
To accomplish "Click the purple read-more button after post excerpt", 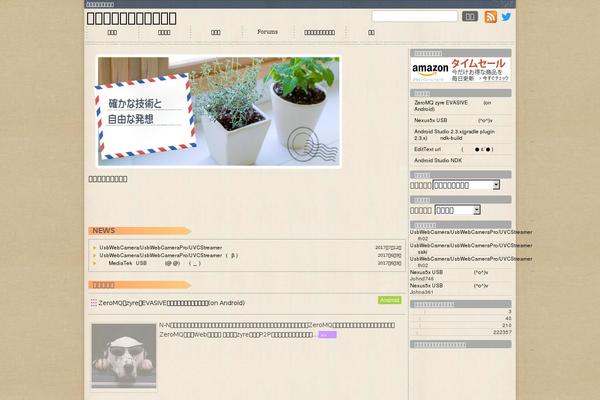I will (327, 335).
